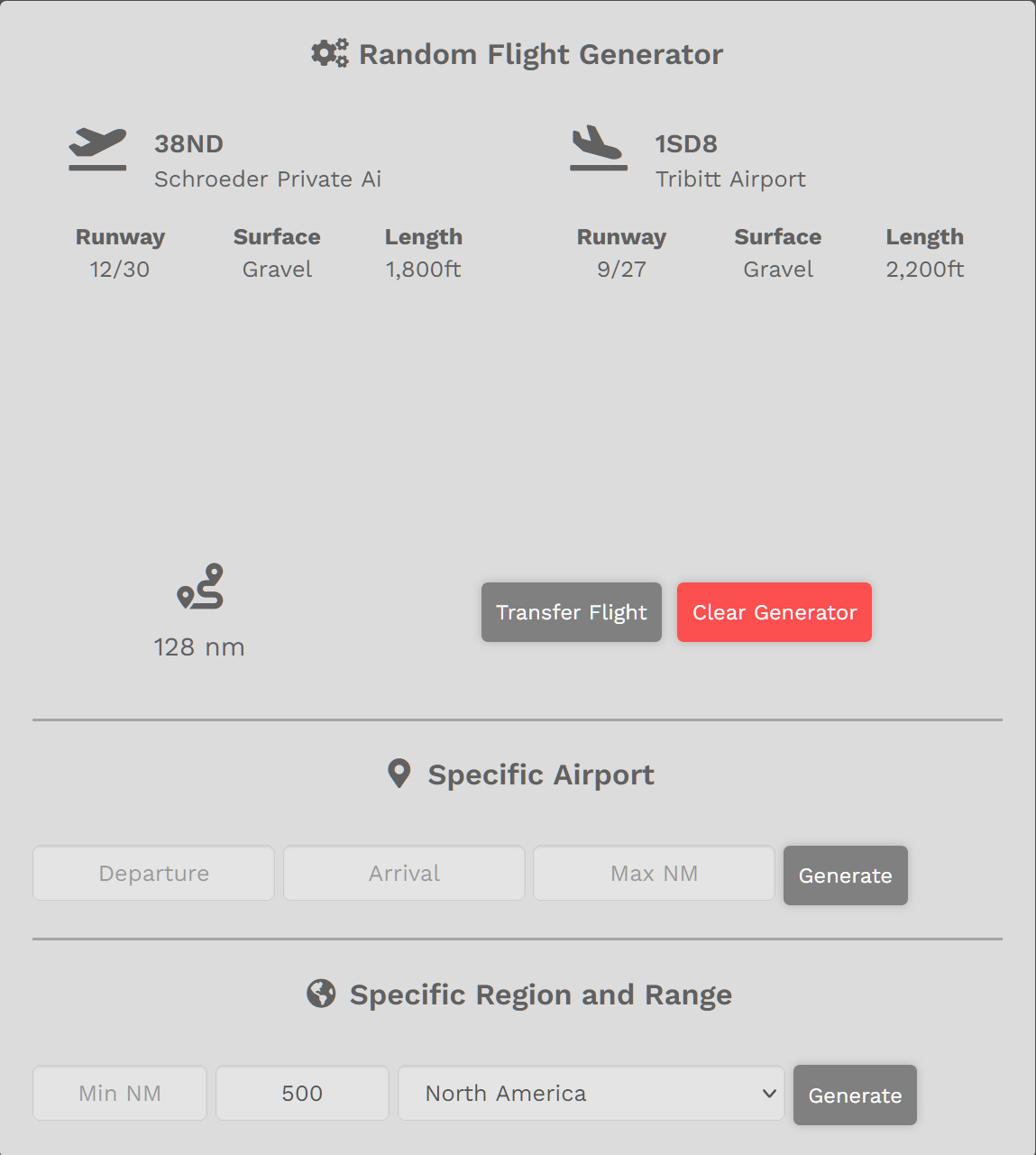Focus the Arrival input field
The image size is (1036, 1155).
404,873
